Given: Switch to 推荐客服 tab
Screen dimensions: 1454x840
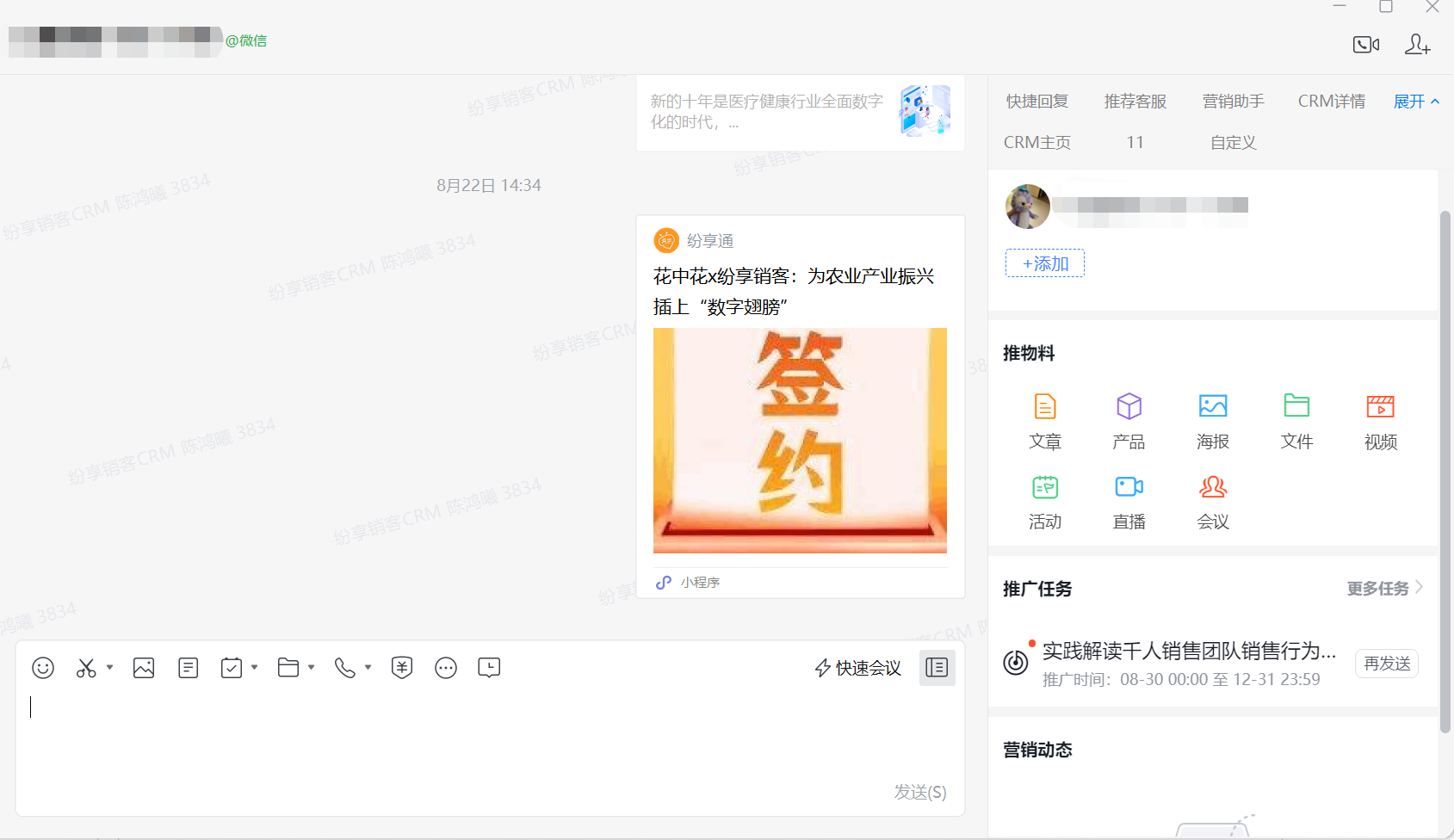Looking at the screenshot, I should [1135, 102].
